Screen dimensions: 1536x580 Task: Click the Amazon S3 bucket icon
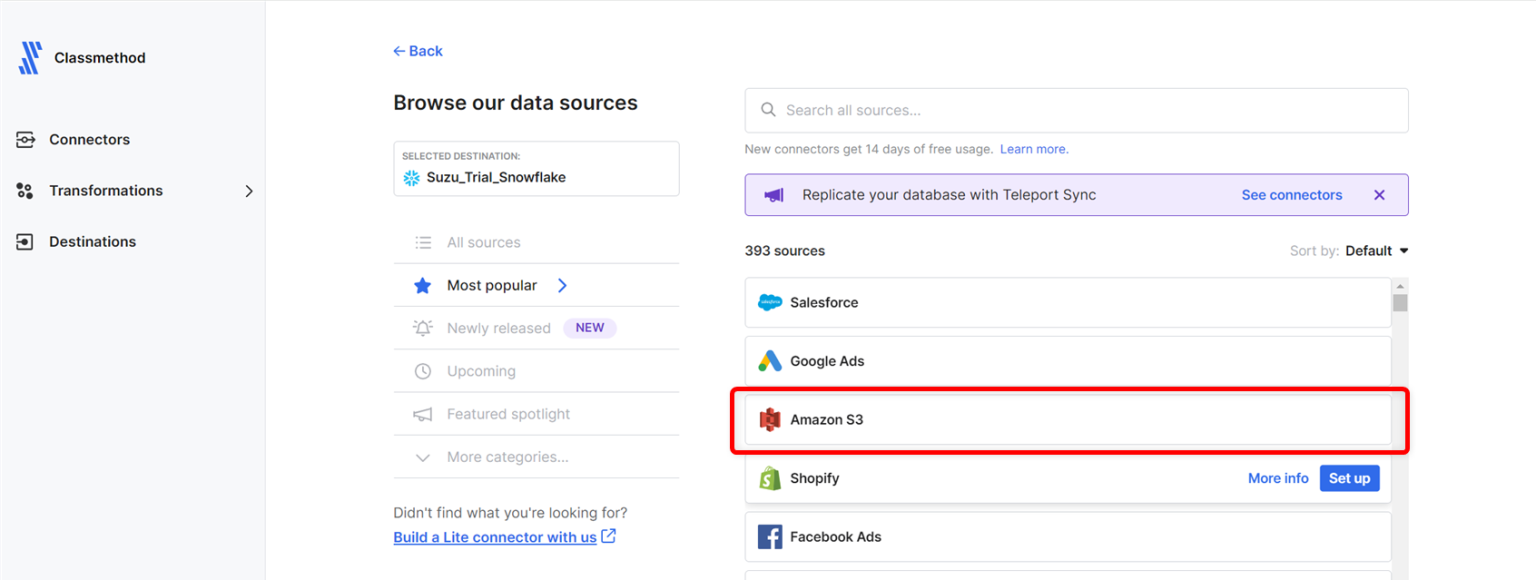769,419
